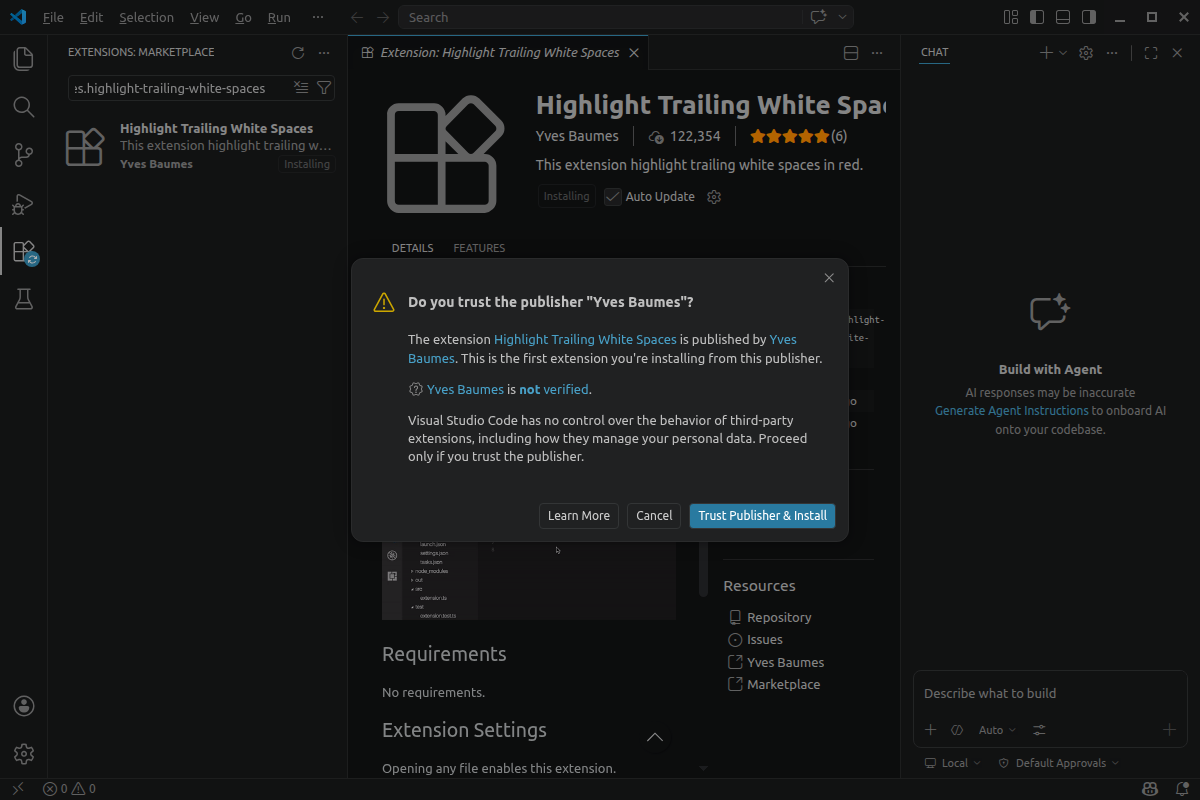Switch to the DETAILS tab
Screen dimensions: 1200x800
click(x=412, y=248)
